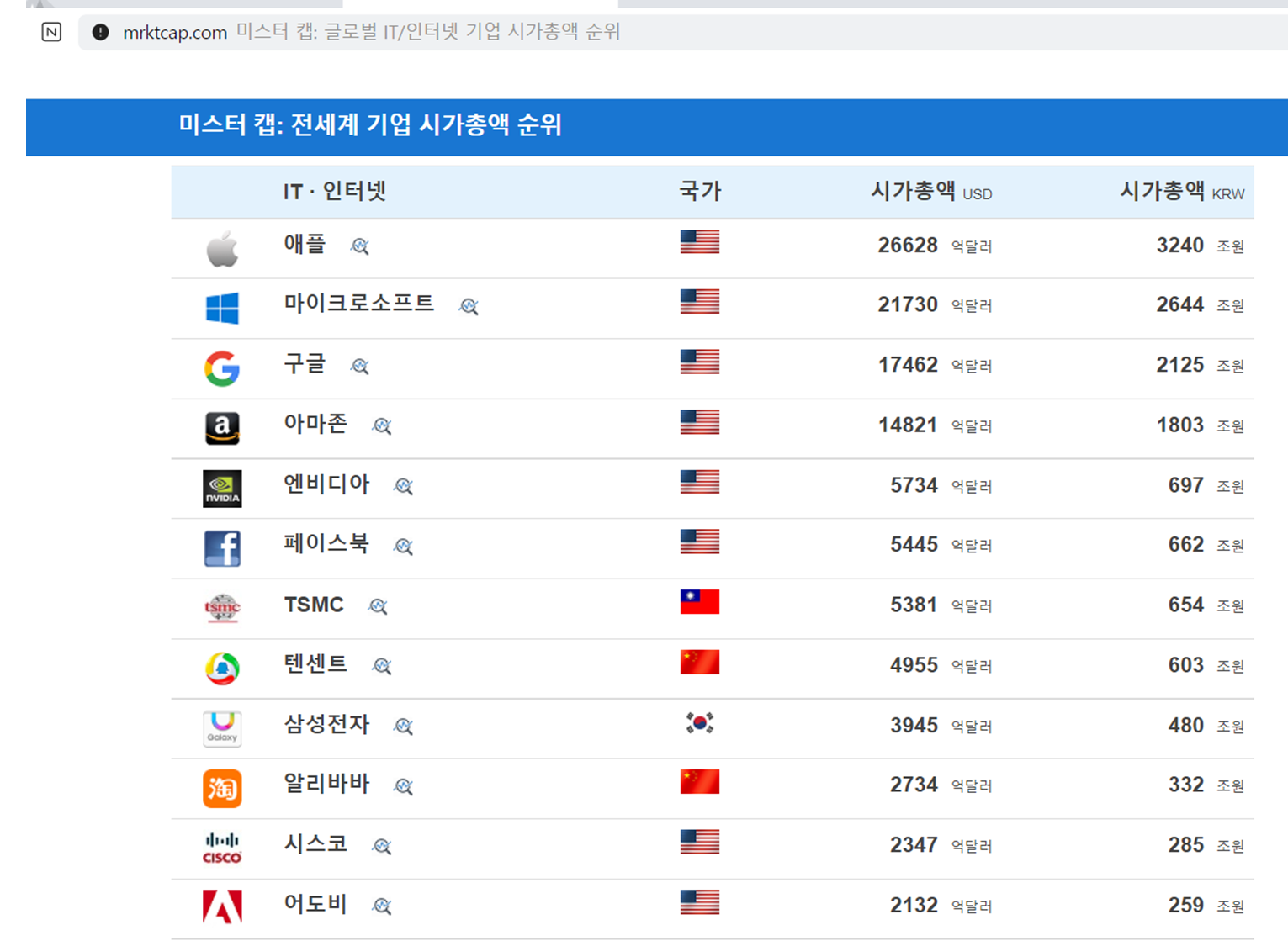
Task: Click the IT · 인터넷 column header
Action: [335, 192]
